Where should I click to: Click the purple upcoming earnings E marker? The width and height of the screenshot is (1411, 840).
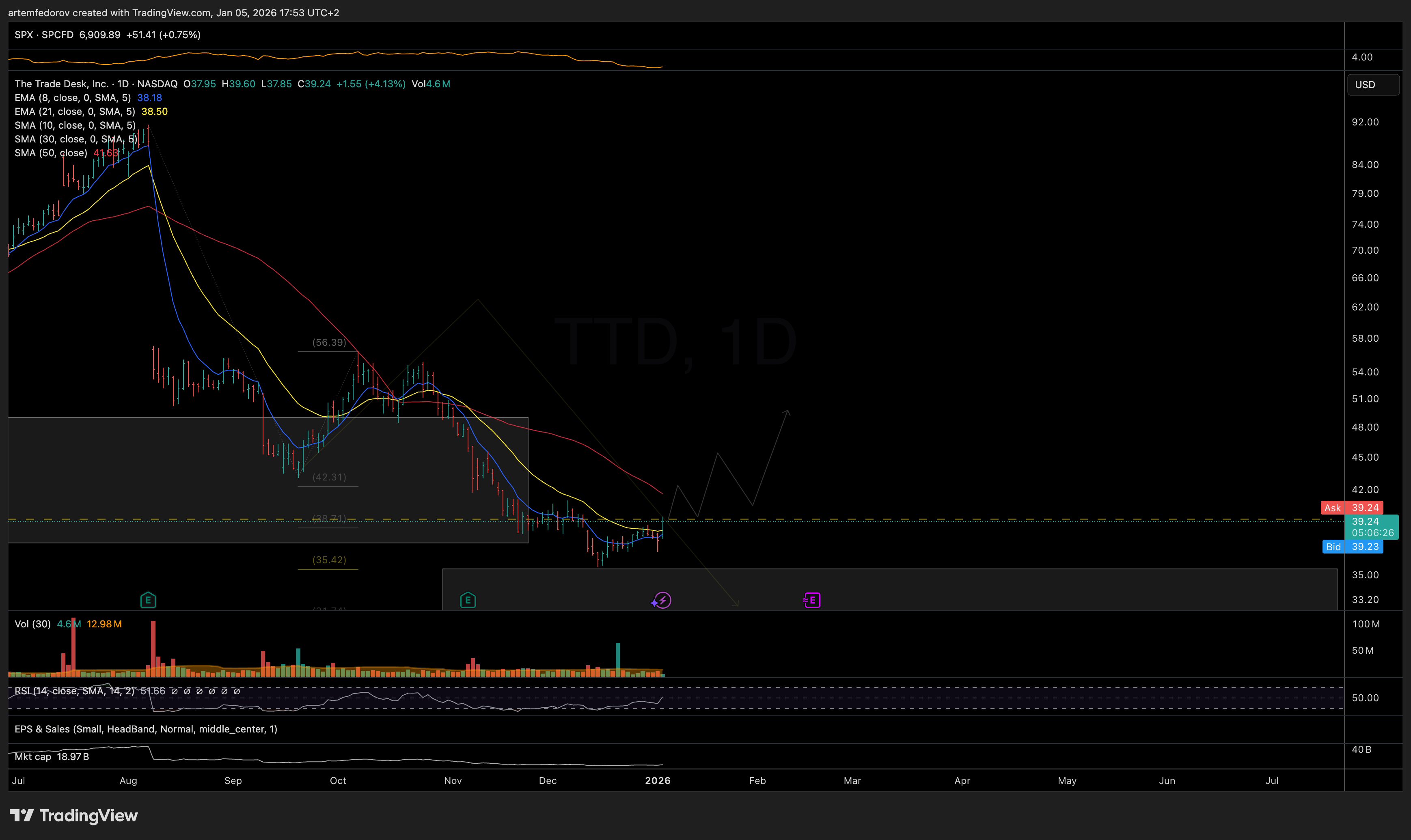pyautogui.click(x=812, y=600)
